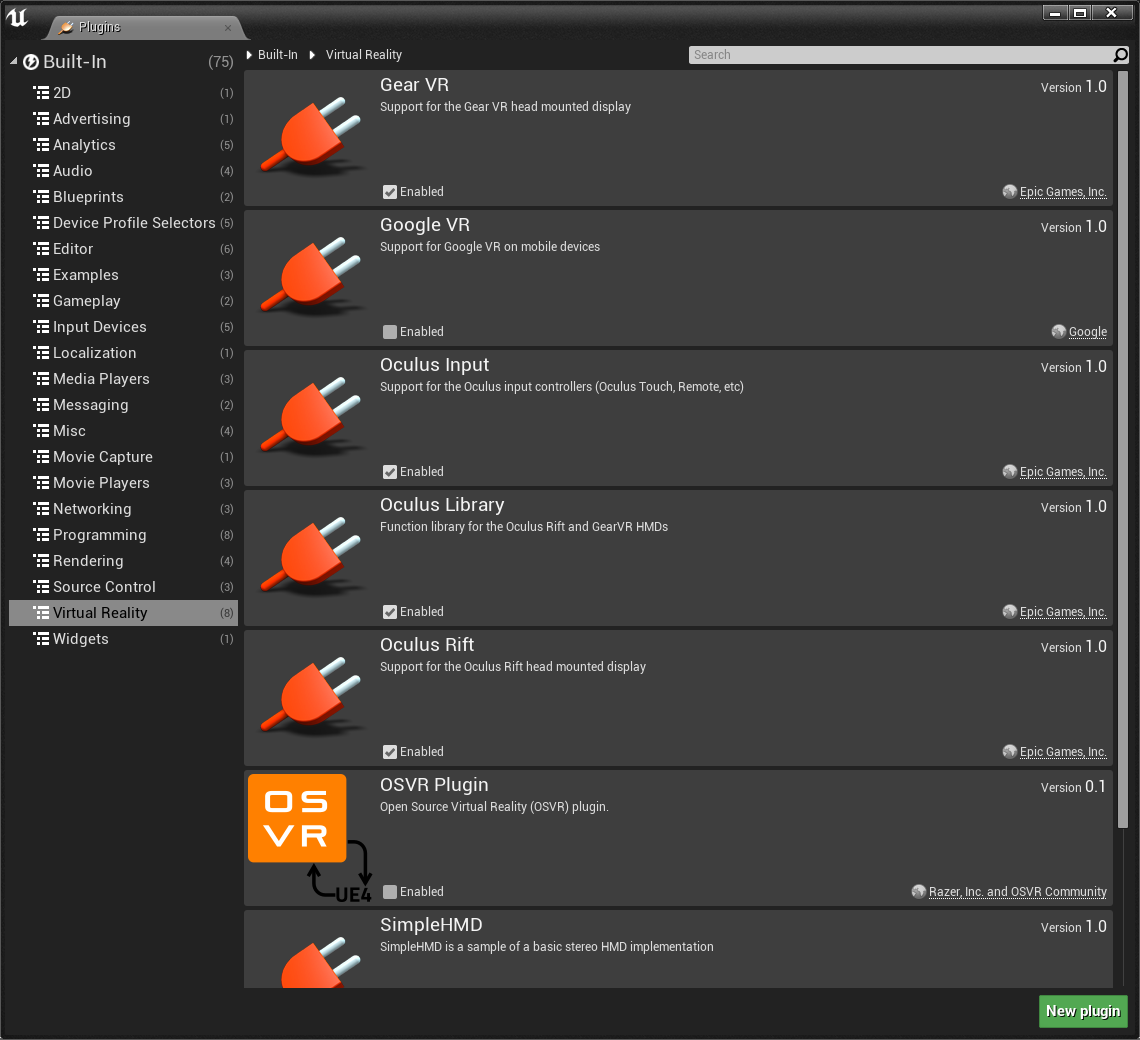This screenshot has width=1140, height=1040.
Task: Open the Virtual Reality breadcrumb arrow menu
Action: tap(312, 55)
